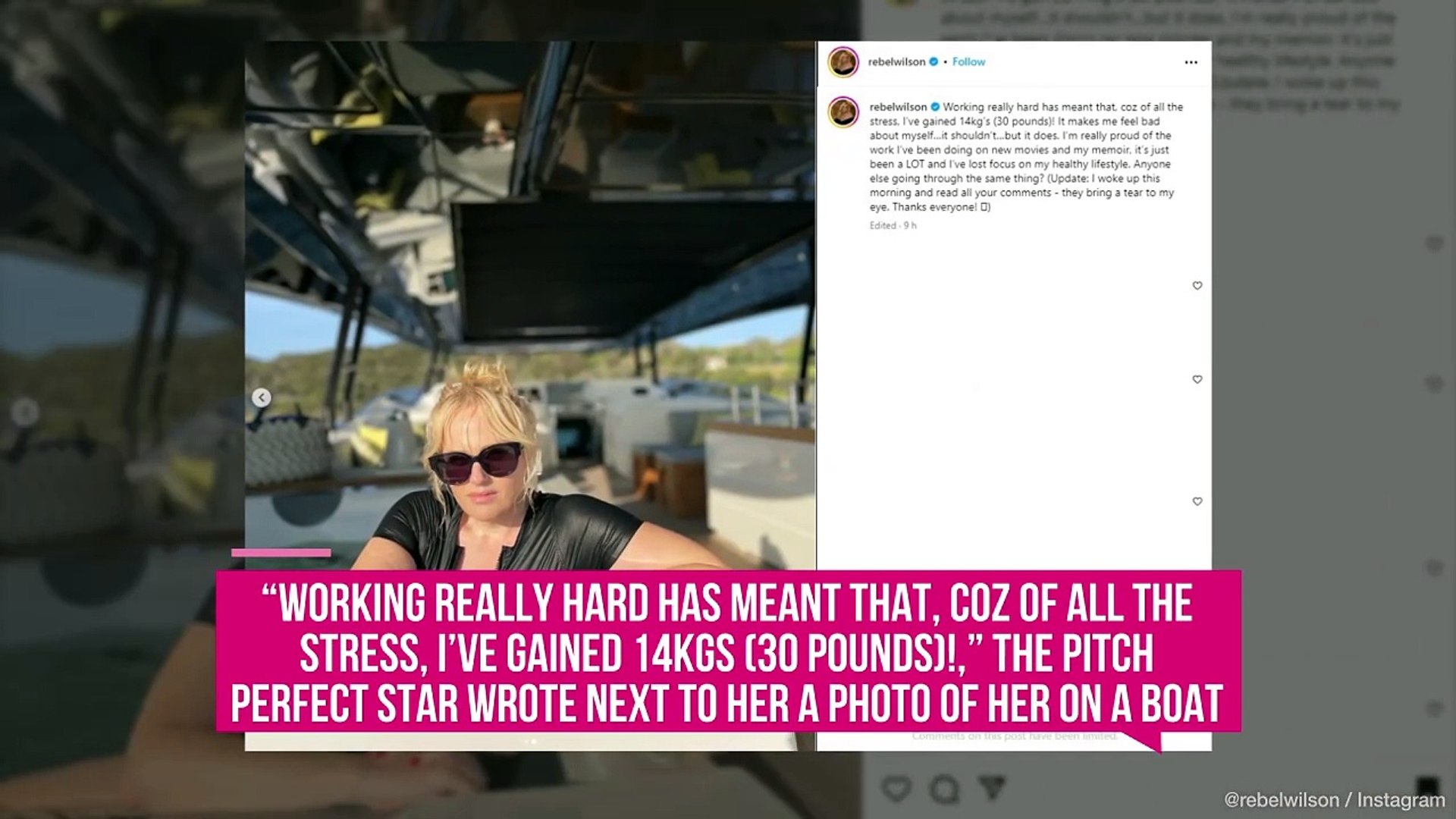Open the three-dot more options menu

pos(1191,62)
